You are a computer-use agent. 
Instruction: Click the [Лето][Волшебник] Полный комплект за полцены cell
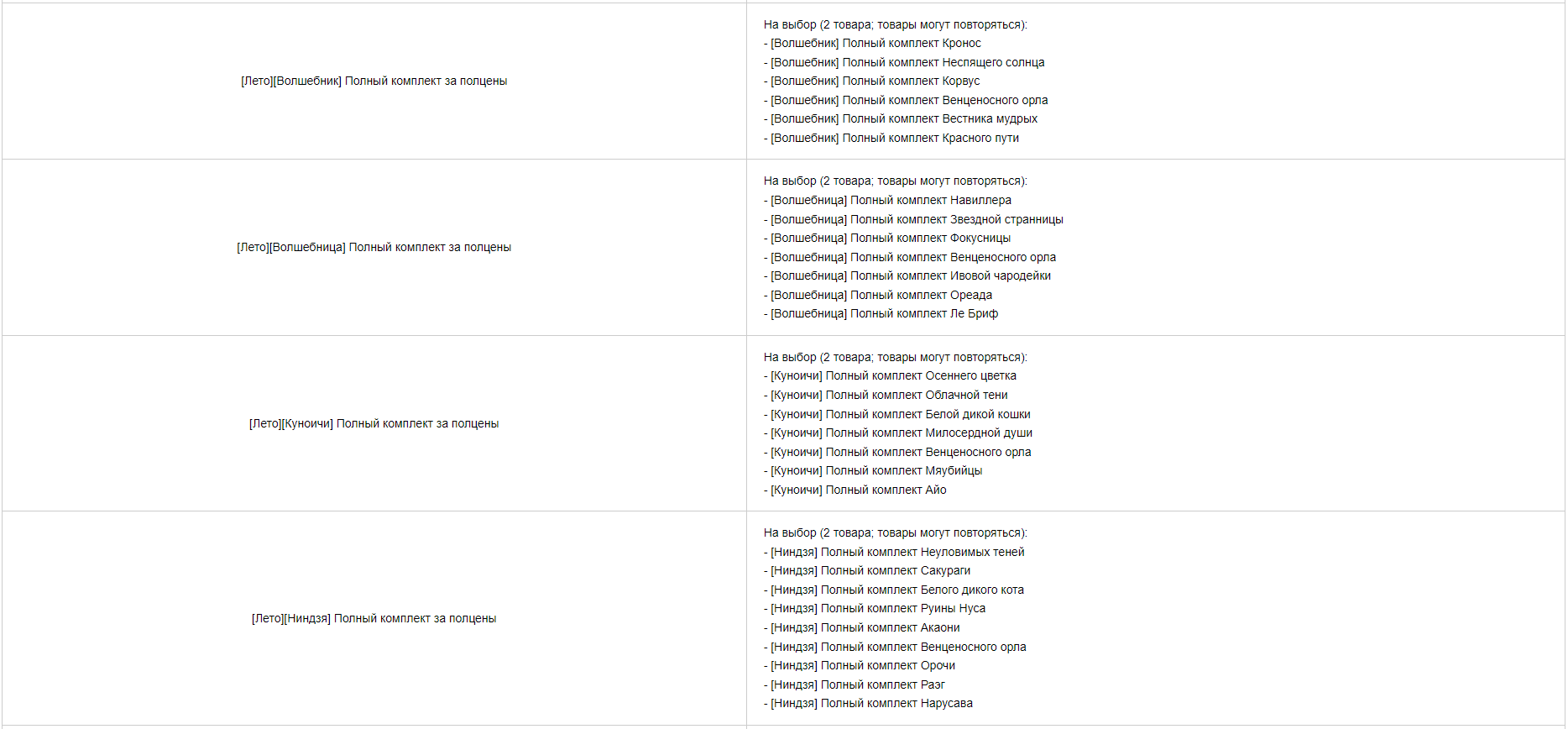(374, 81)
